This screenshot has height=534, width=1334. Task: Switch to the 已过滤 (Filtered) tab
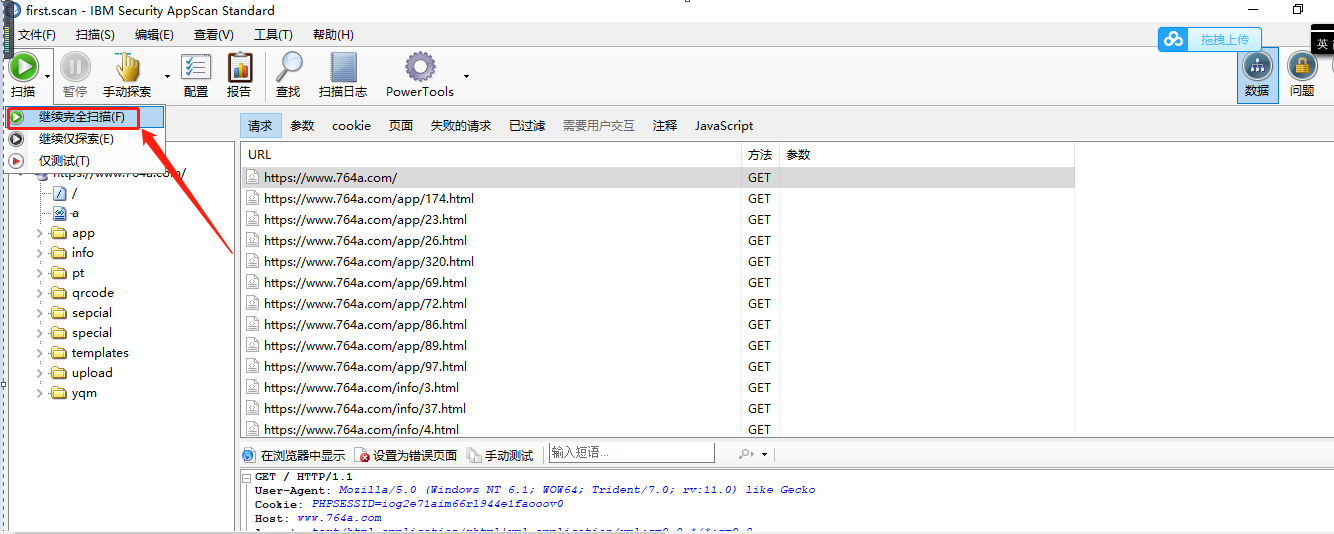tap(527, 126)
